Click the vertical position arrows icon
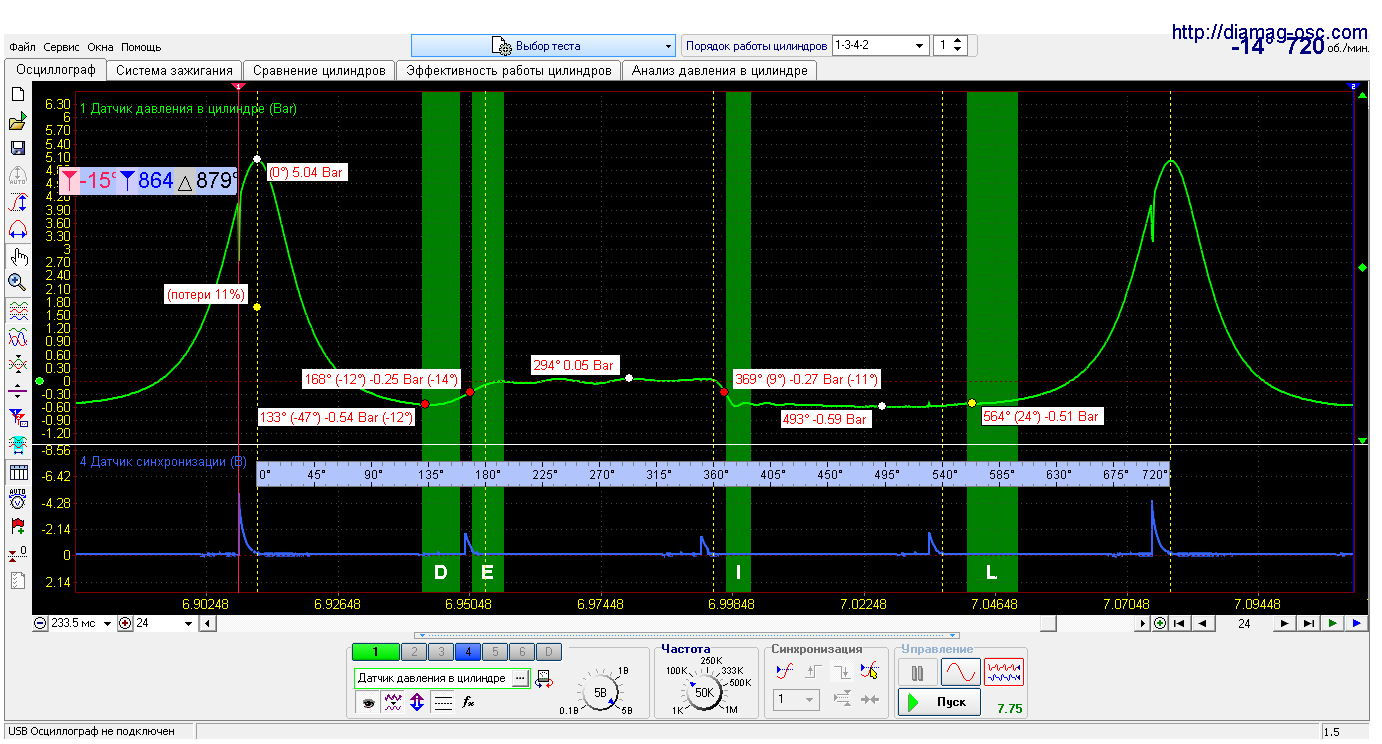This screenshot has width=1382, height=744. [417, 703]
